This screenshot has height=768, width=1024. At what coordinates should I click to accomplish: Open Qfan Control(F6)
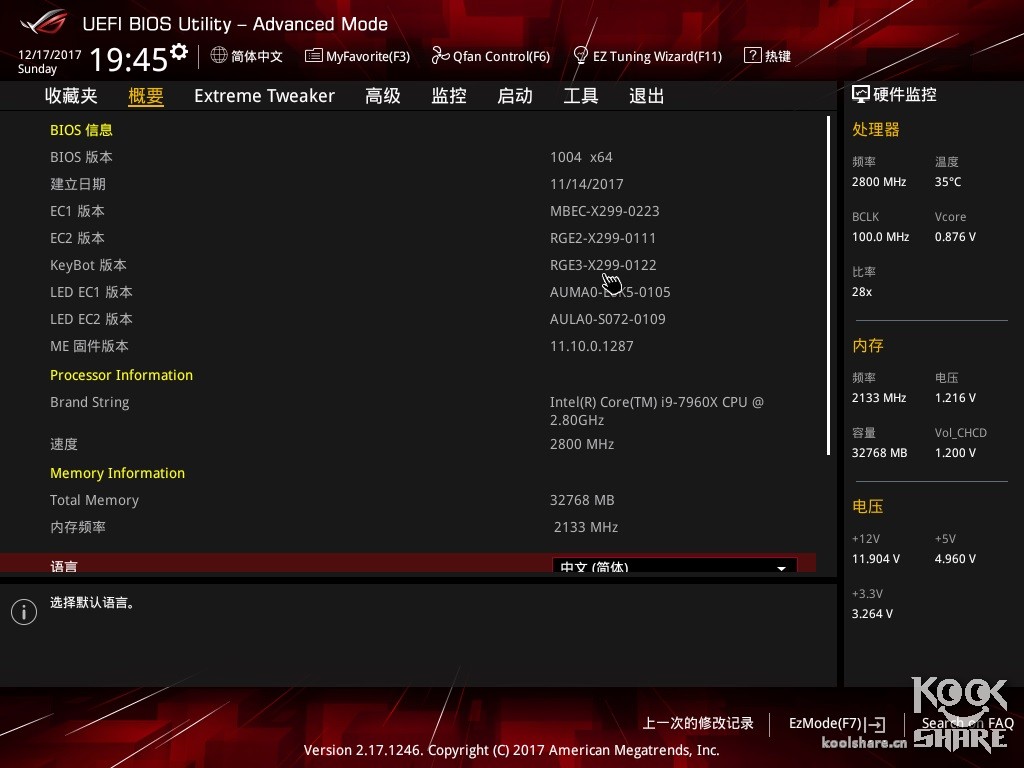[491, 56]
